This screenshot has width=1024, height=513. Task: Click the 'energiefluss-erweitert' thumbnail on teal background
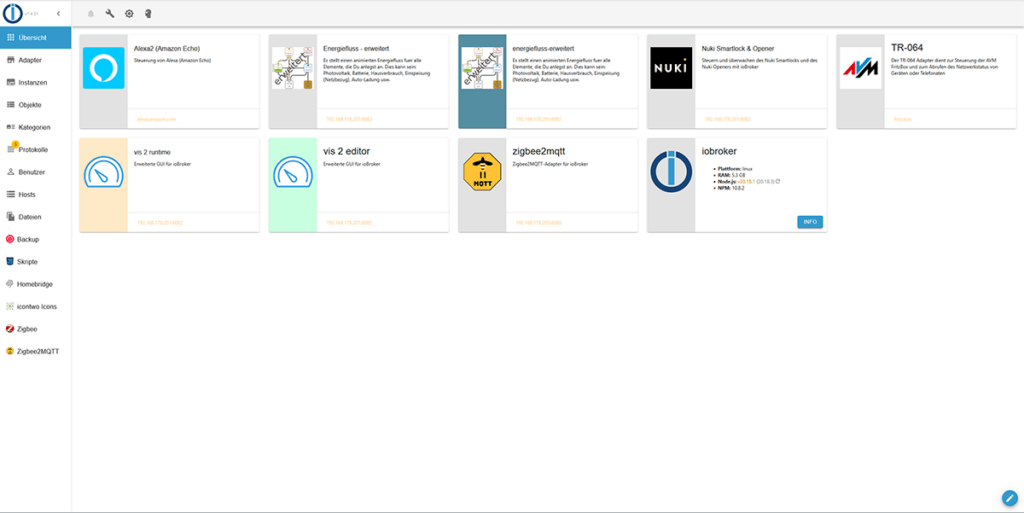(x=482, y=68)
